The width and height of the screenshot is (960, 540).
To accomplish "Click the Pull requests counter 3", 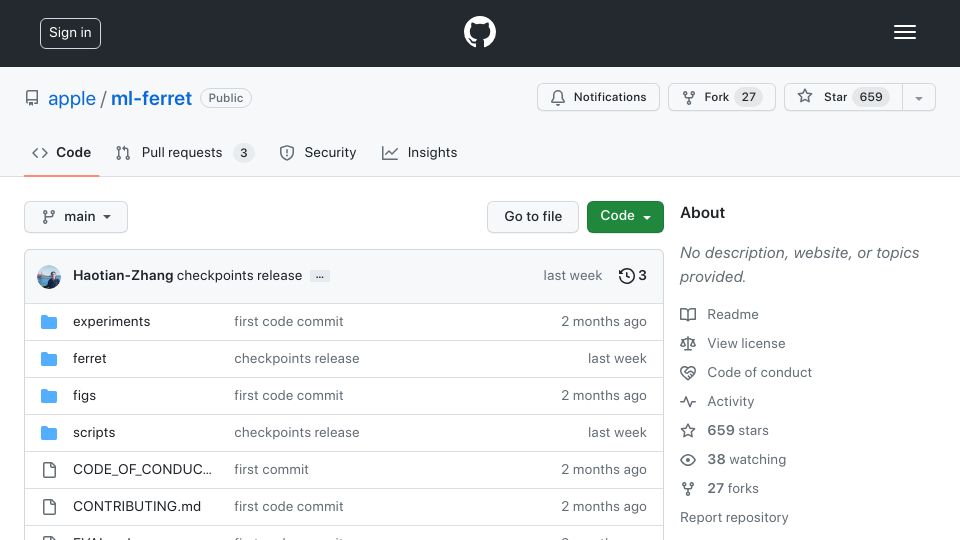I will tap(244, 153).
